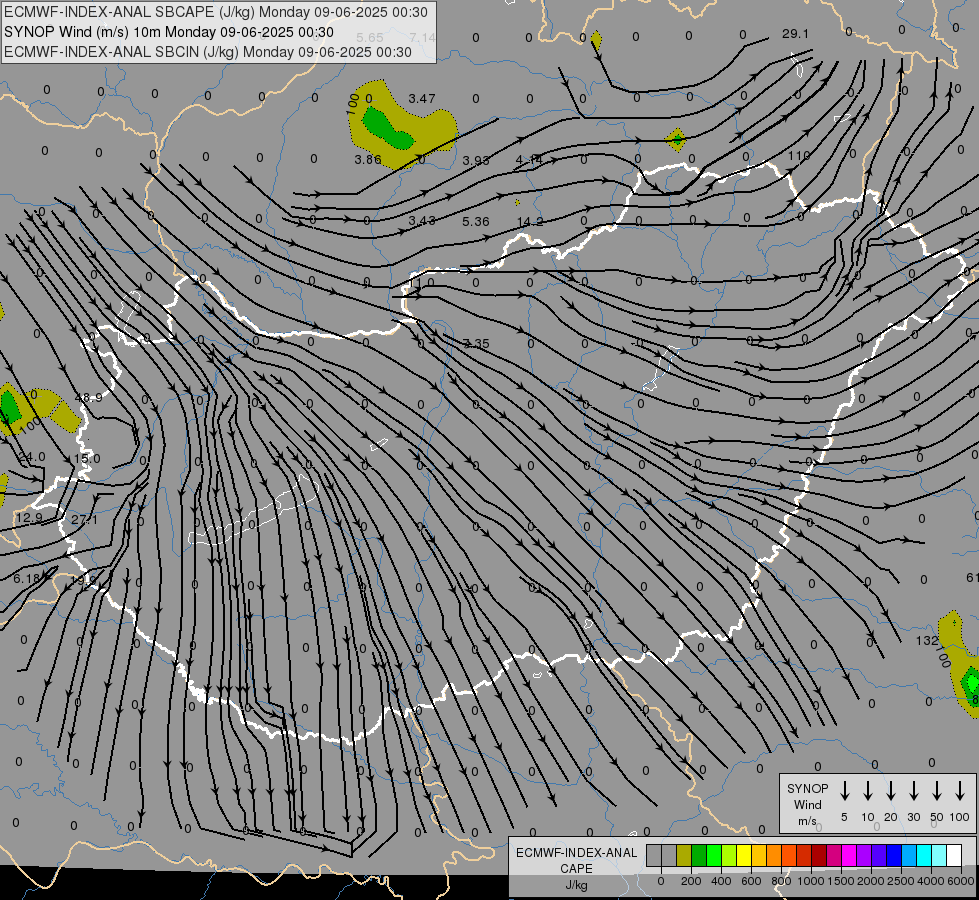Pick the purple swatch left of 2000
This screenshot has width=979, height=900.
pos(863,855)
